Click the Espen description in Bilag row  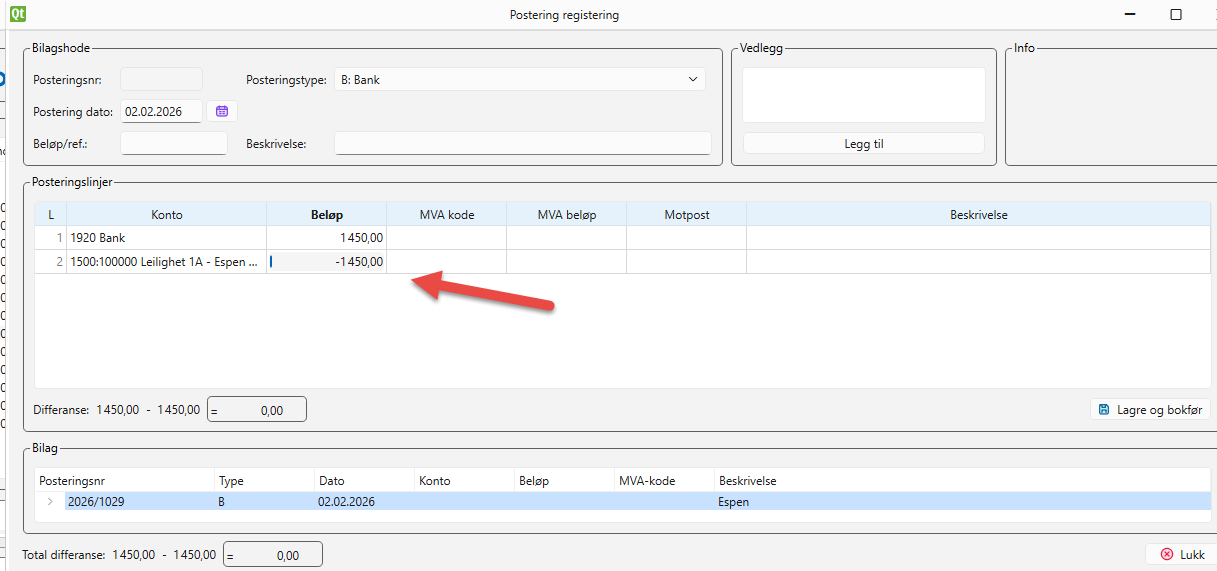(733, 501)
